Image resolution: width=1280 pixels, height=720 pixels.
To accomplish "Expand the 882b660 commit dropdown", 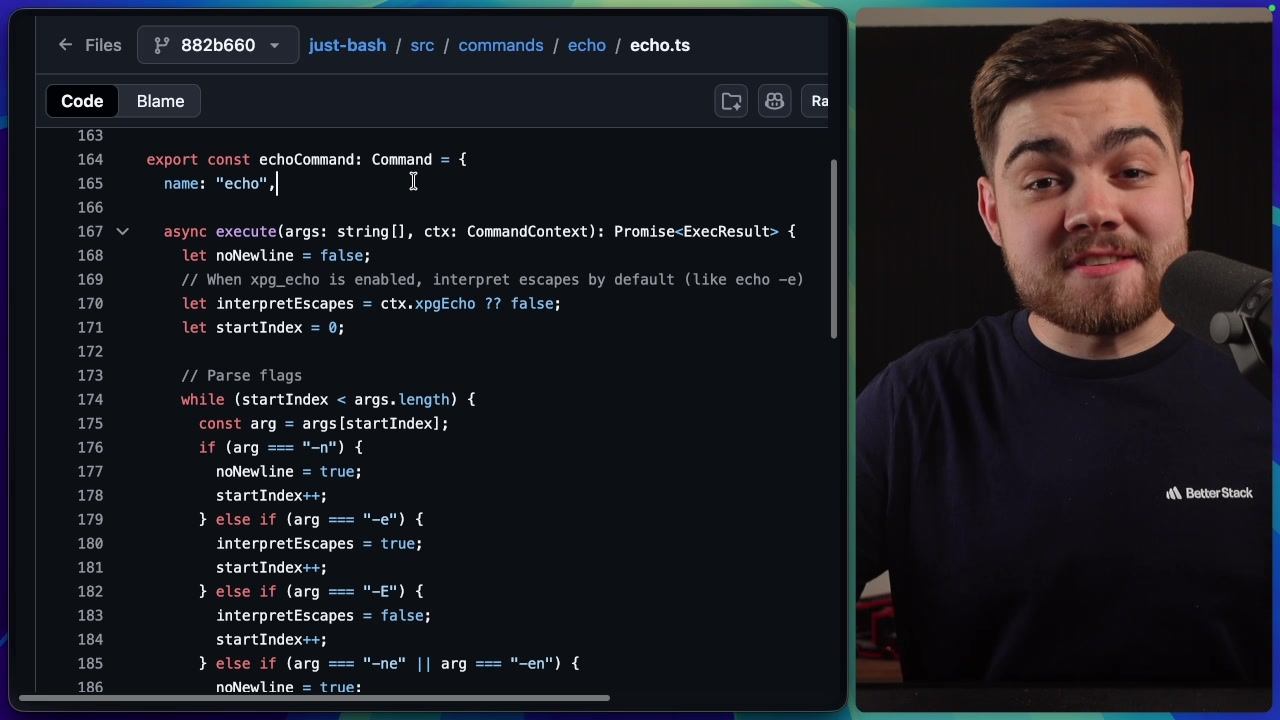I will click(x=274, y=45).
